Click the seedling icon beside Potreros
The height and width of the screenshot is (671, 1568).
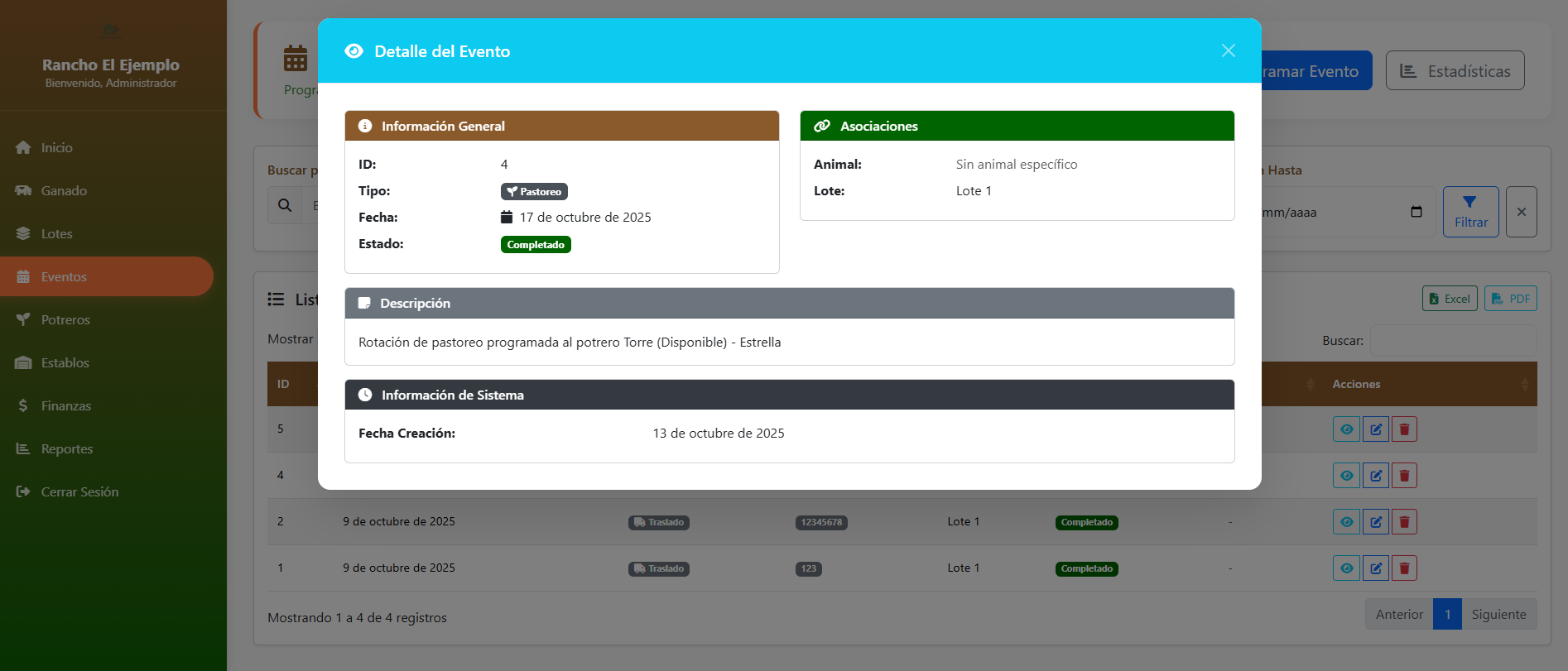tap(23, 319)
